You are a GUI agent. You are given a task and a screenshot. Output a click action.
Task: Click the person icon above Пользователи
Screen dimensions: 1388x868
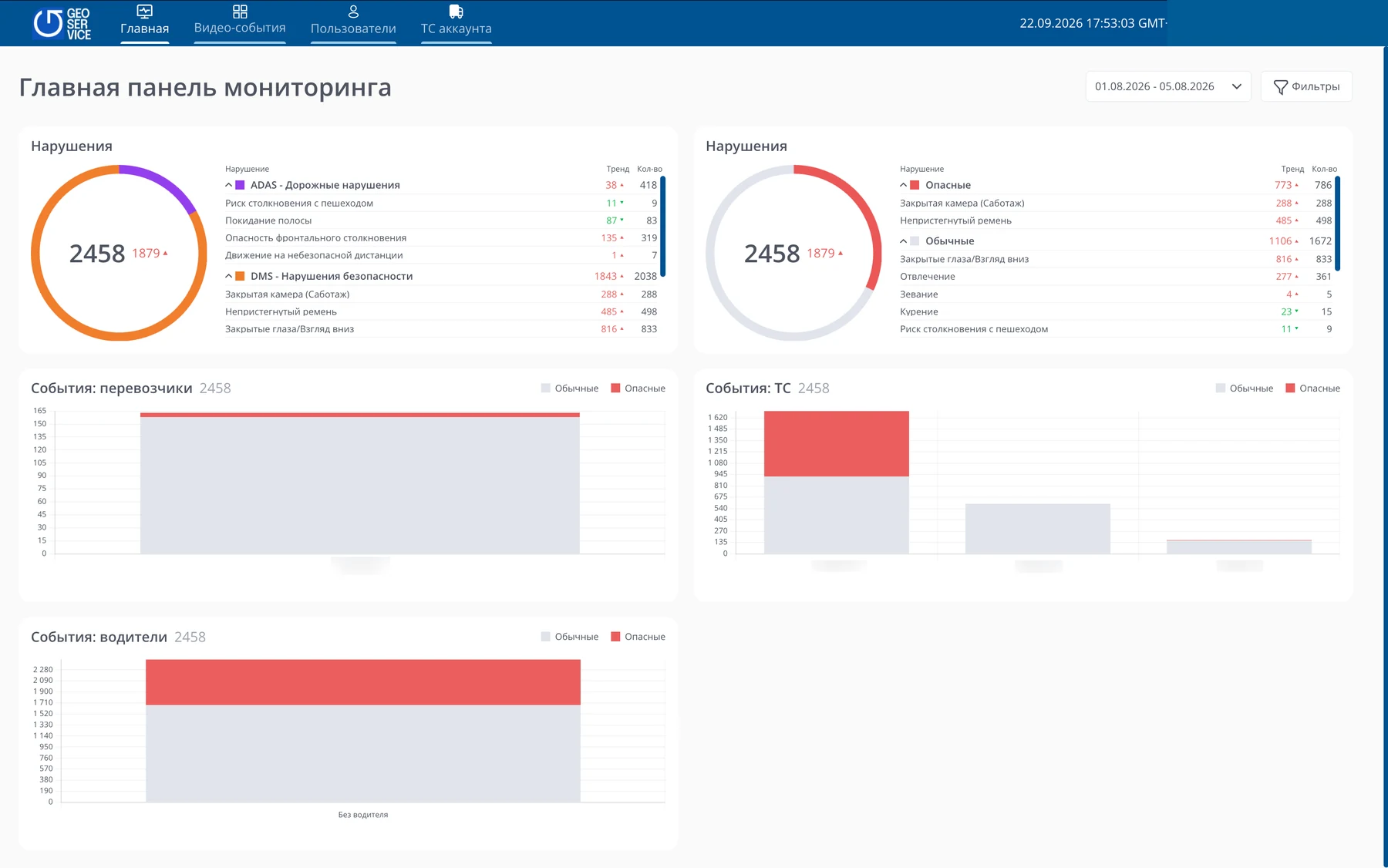click(x=353, y=12)
